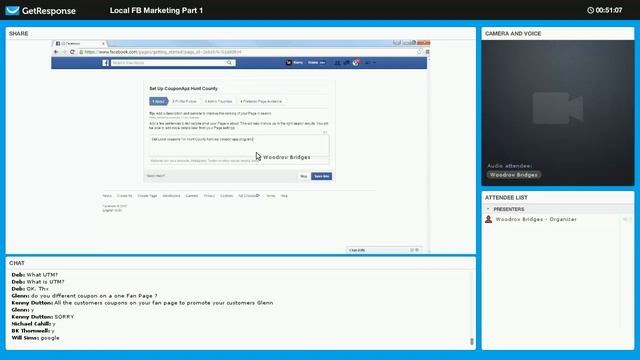Close the Facebook browser tab
This screenshot has width=640, height=360.
tap(103, 43)
